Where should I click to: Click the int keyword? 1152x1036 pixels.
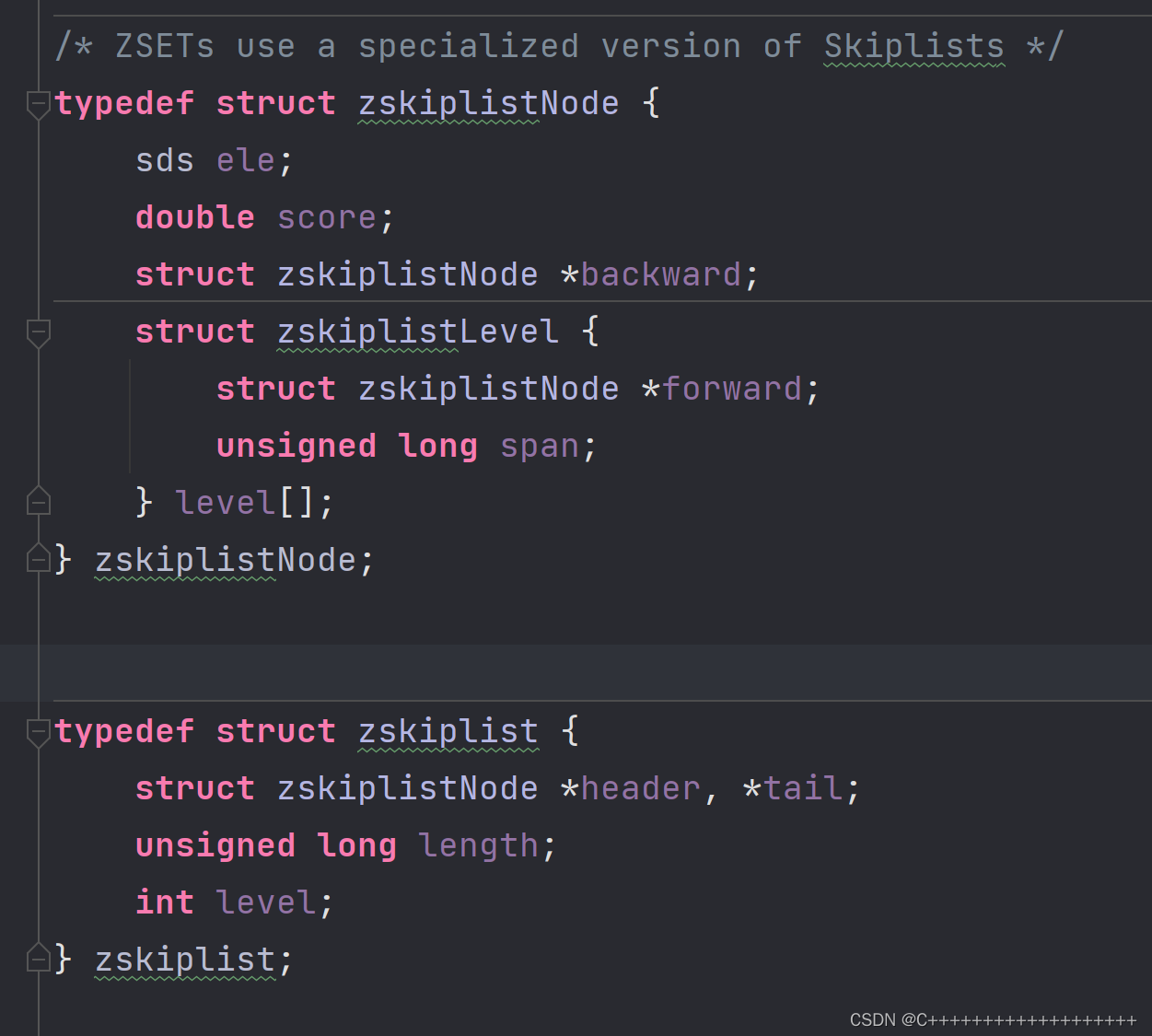pyautogui.click(x=165, y=902)
